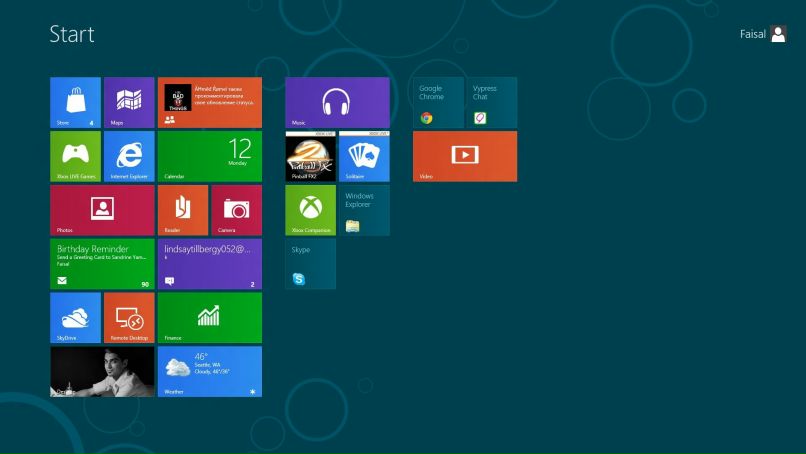Launch the Maps app tile

click(129, 102)
